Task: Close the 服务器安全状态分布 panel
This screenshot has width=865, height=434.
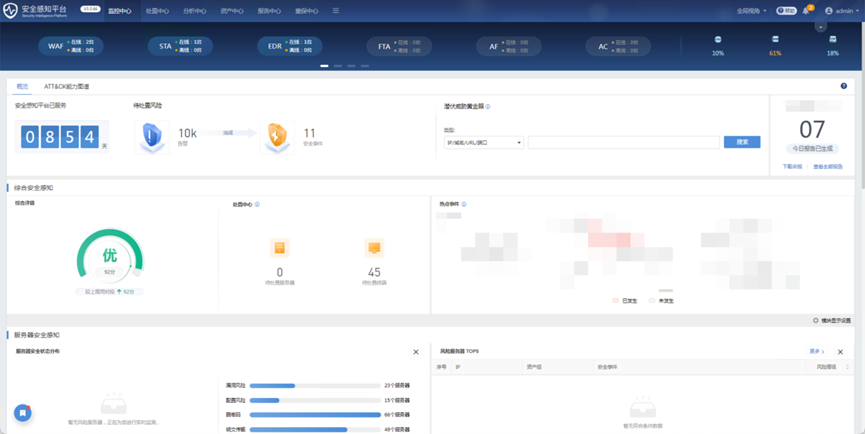Action: coord(416,352)
